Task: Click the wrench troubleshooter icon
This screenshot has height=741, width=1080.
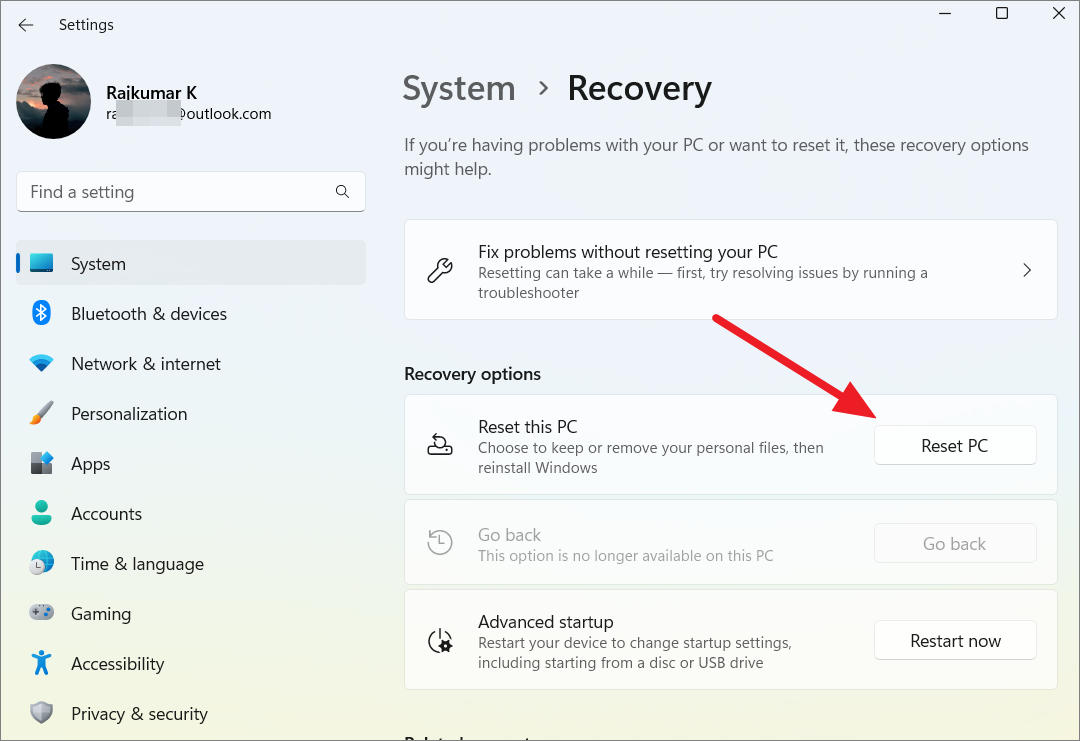Action: pos(440,271)
